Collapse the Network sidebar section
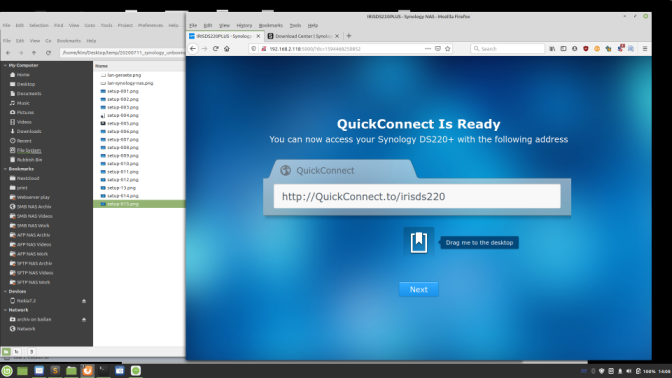Viewport: 672px width, 378px height. point(5,310)
